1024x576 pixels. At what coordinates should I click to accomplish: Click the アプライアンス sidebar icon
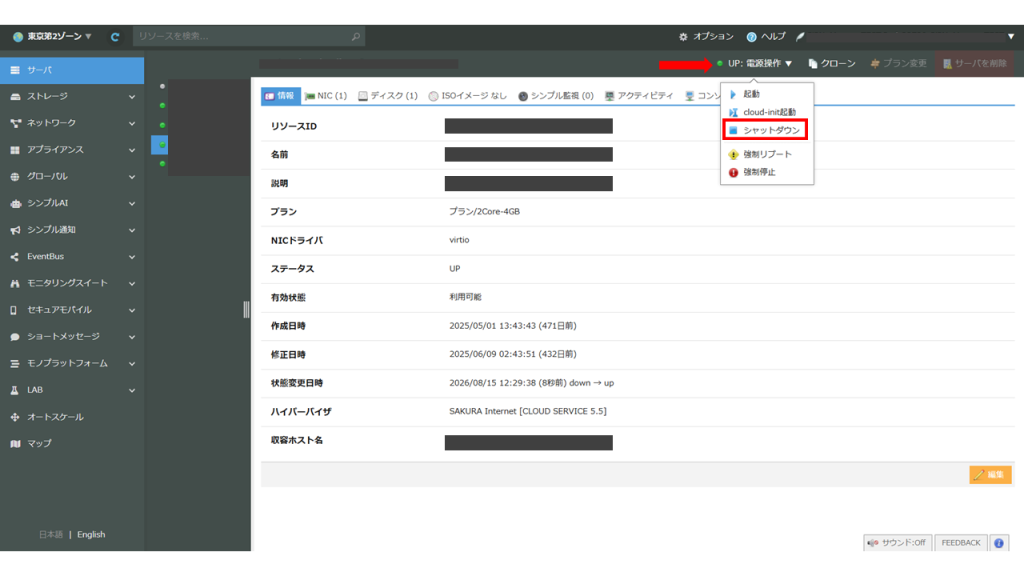click(x=15, y=150)
